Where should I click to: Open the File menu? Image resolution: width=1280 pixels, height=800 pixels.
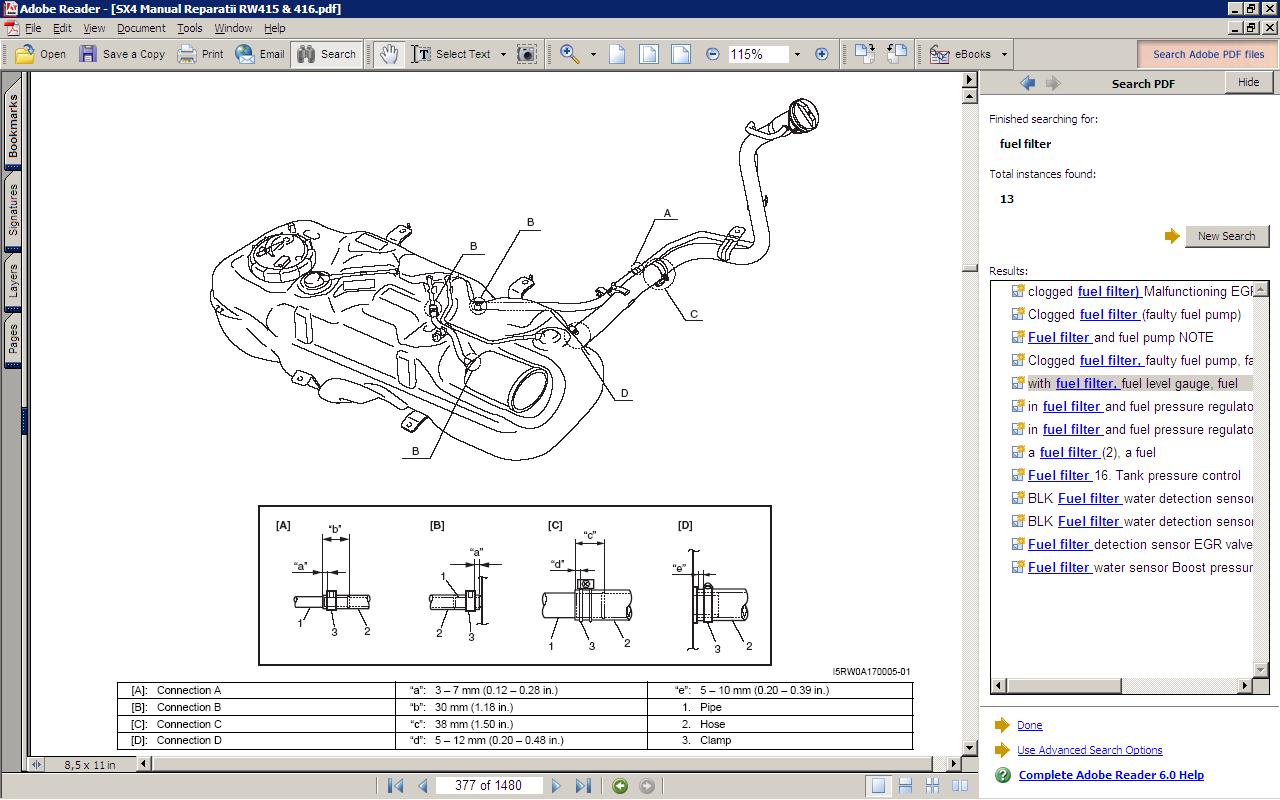[32, 28]
